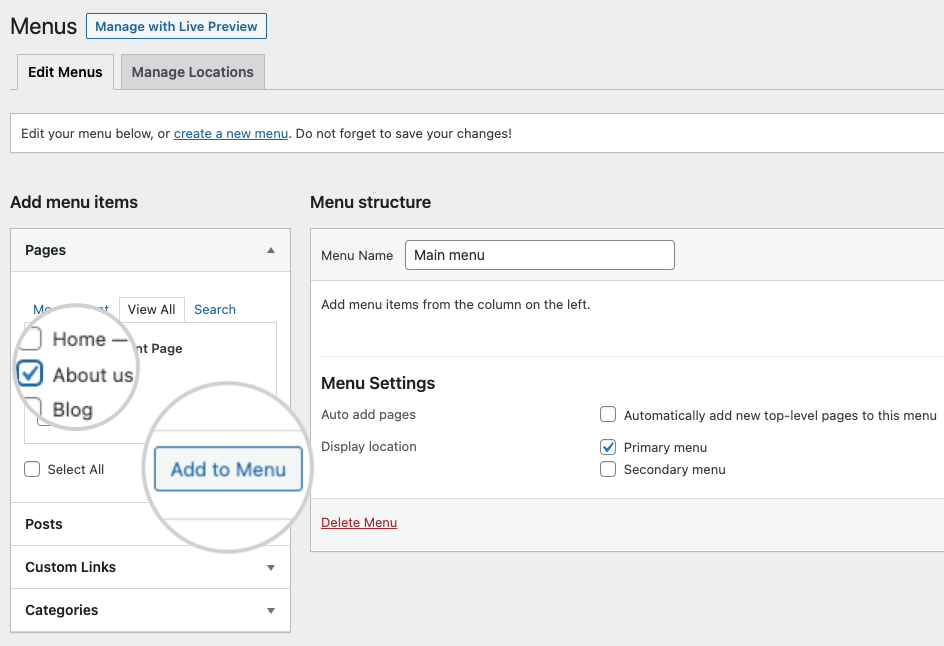The image size is (944, 646).
Task: Check the Select All checkbox
Action: point(32,469)
